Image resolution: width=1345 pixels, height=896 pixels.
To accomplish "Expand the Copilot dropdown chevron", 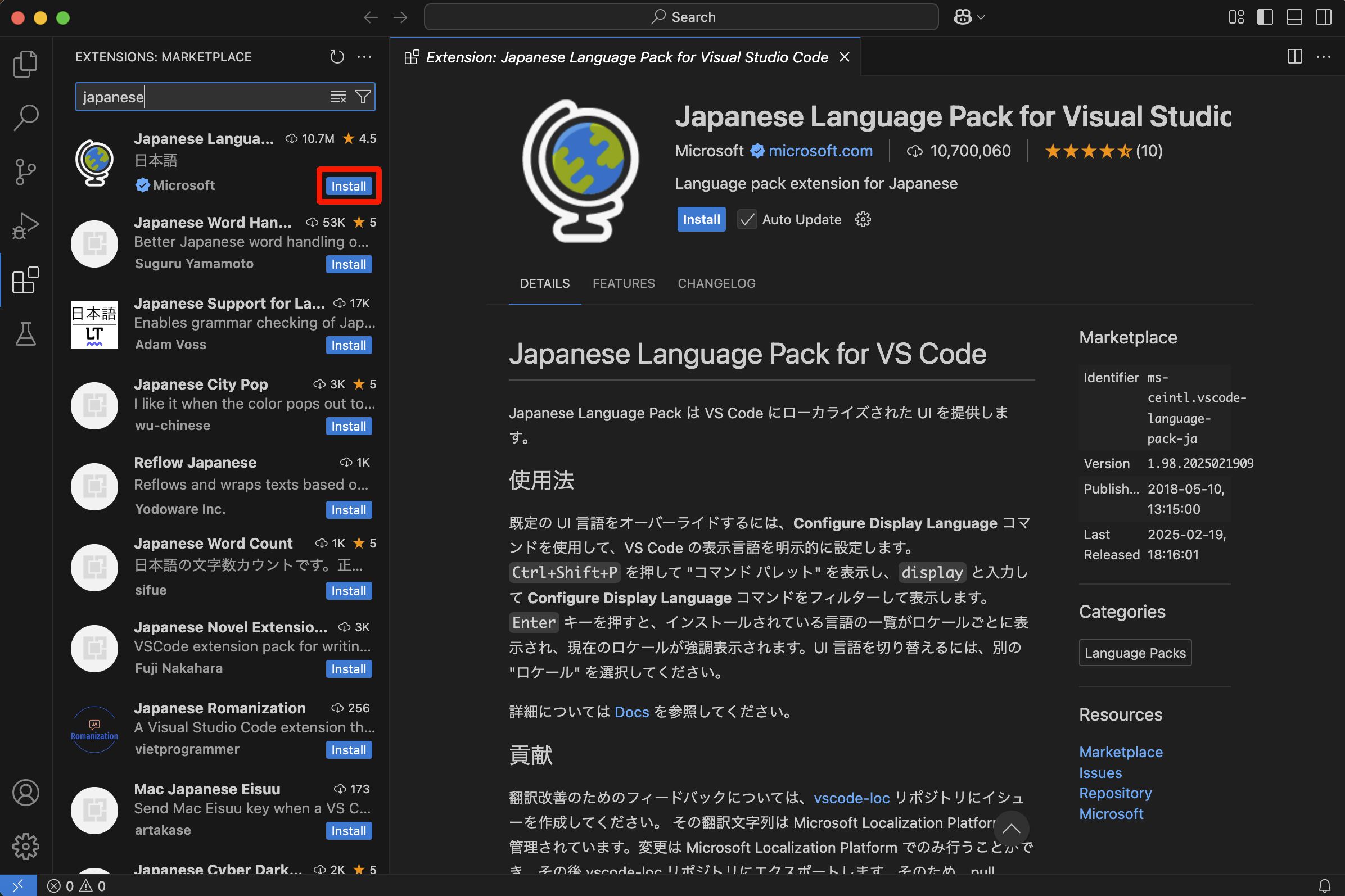I will (x=981, y=17).
